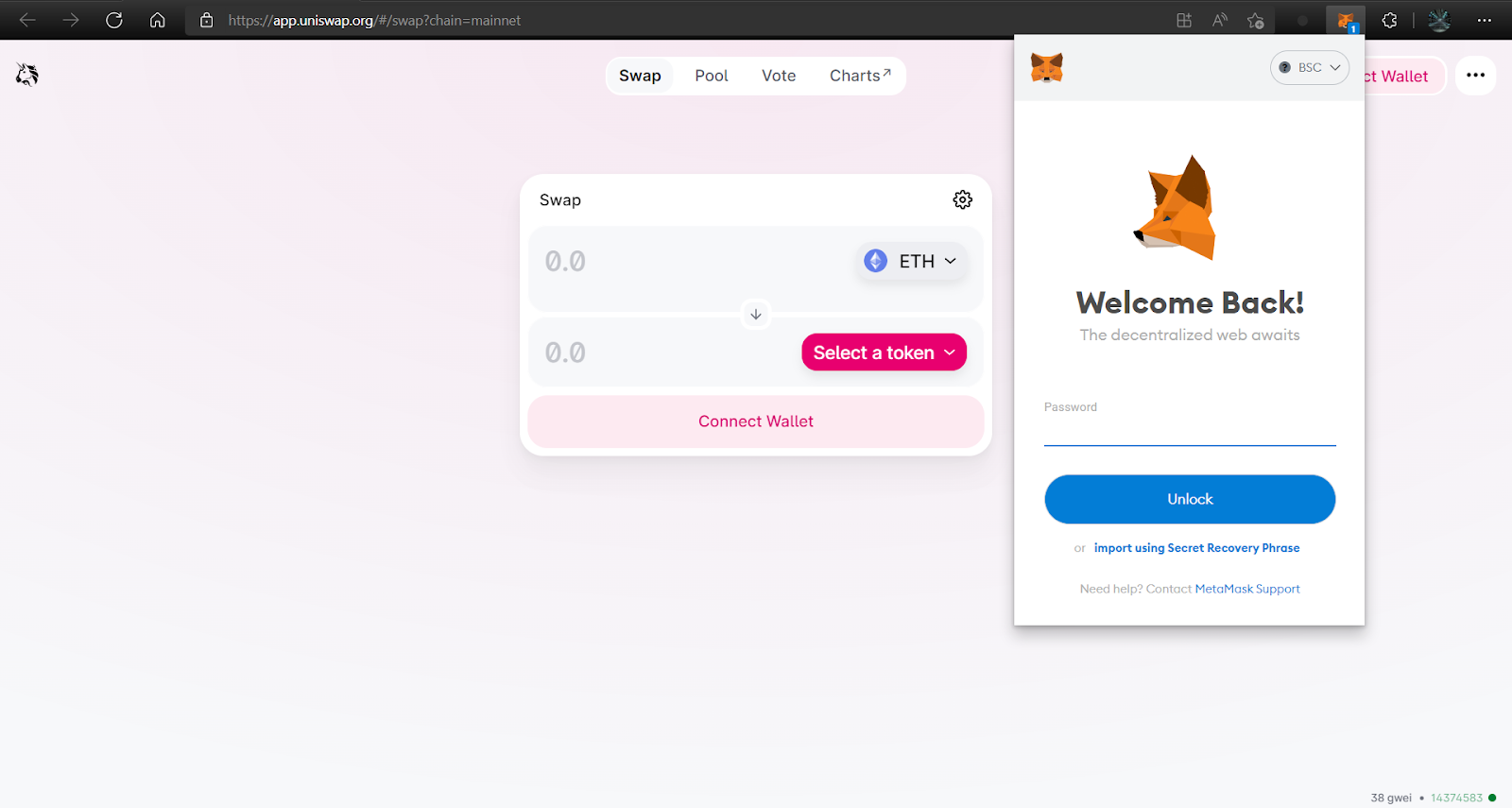Viewport: 1512px width, 808px height.
Task: Open the ETH token selector dropdown
Action: pyautogui.click(x=911, y=261)
